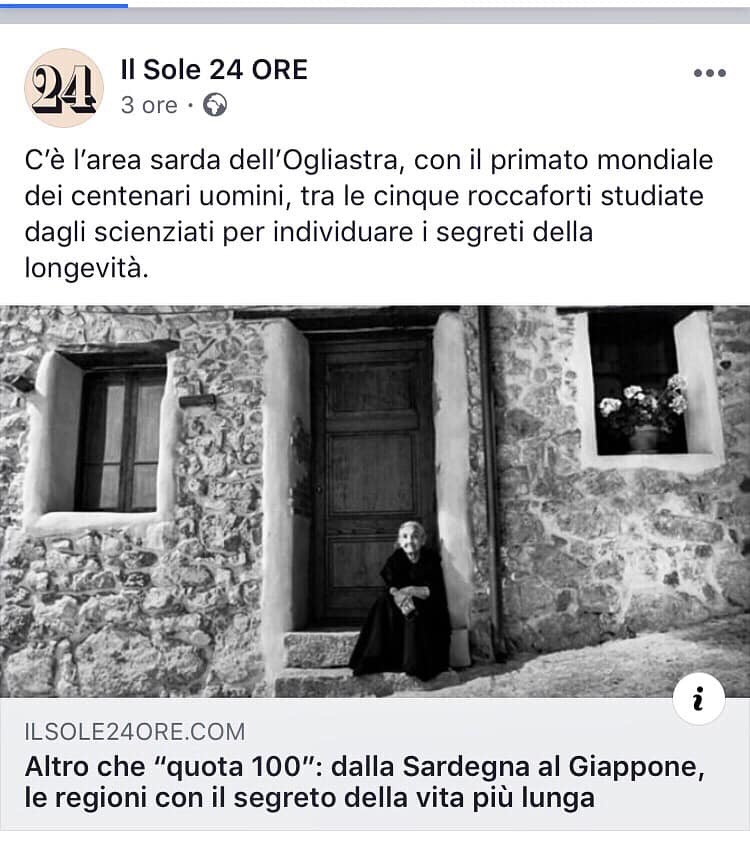
Task: Click the 'le regioni con il segreto' headline line
Action: pyautogui.click(x=310, y=798)
